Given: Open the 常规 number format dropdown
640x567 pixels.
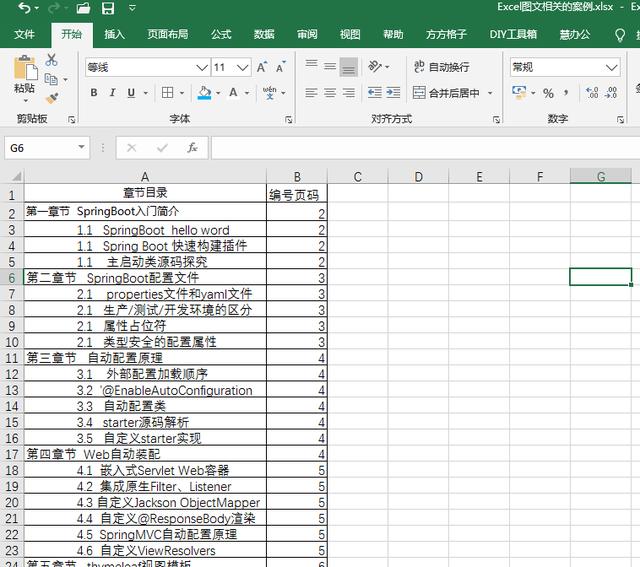Looking at the screenshot, I should tap(611, 67).
